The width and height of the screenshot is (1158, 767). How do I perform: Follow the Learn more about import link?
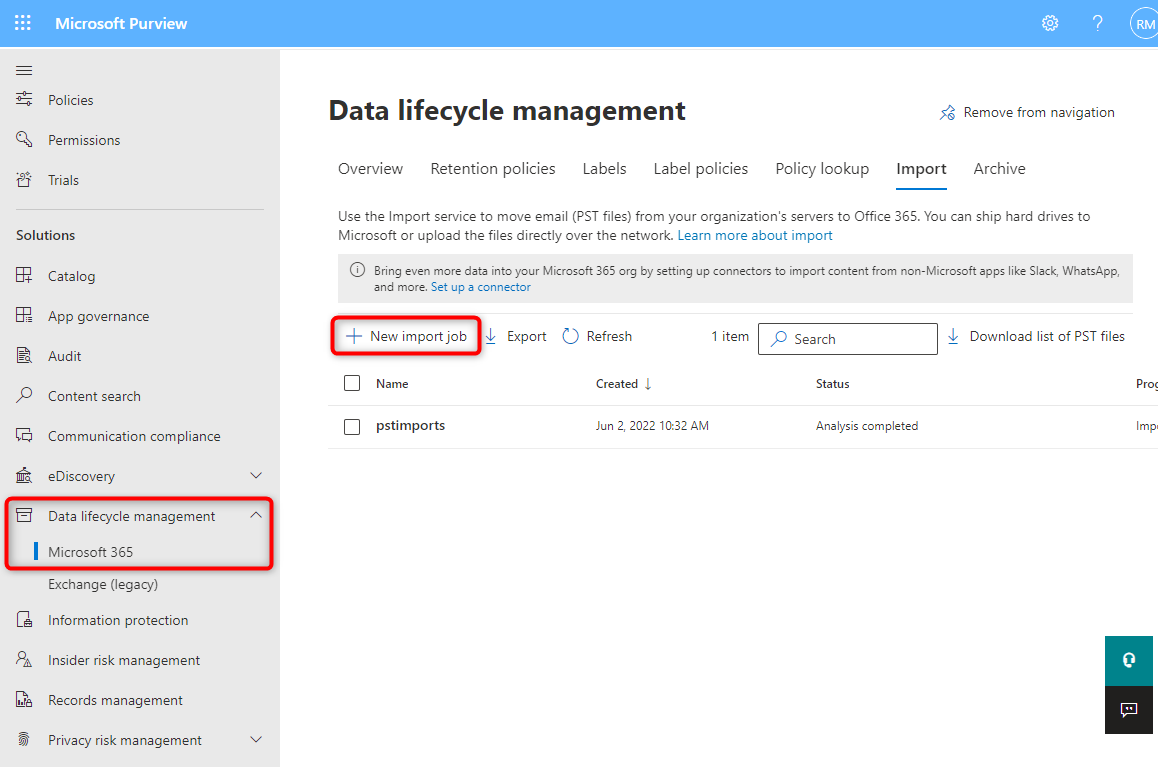click(754, 236)
